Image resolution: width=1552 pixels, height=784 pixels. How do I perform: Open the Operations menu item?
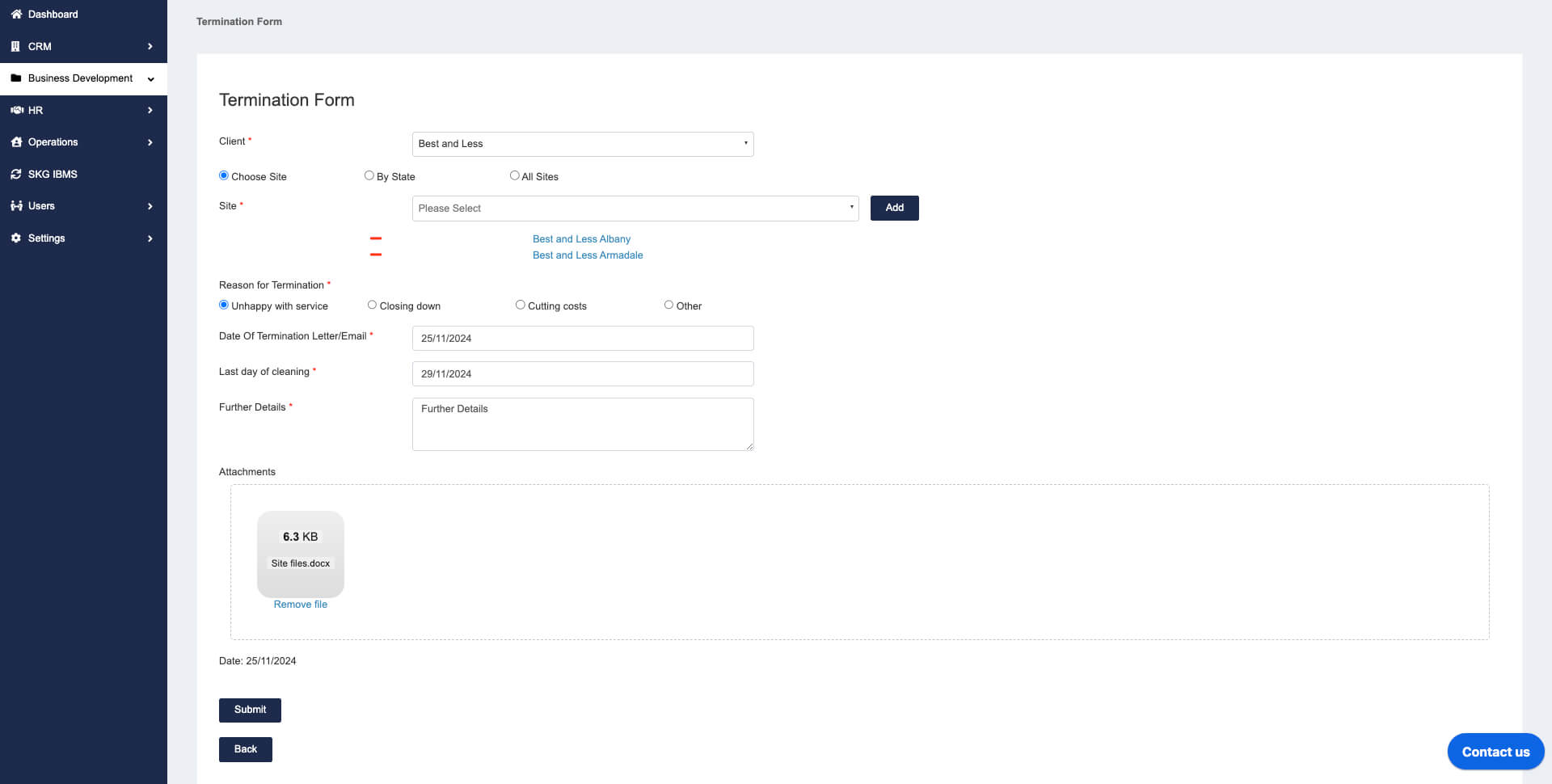pos(83,142)
